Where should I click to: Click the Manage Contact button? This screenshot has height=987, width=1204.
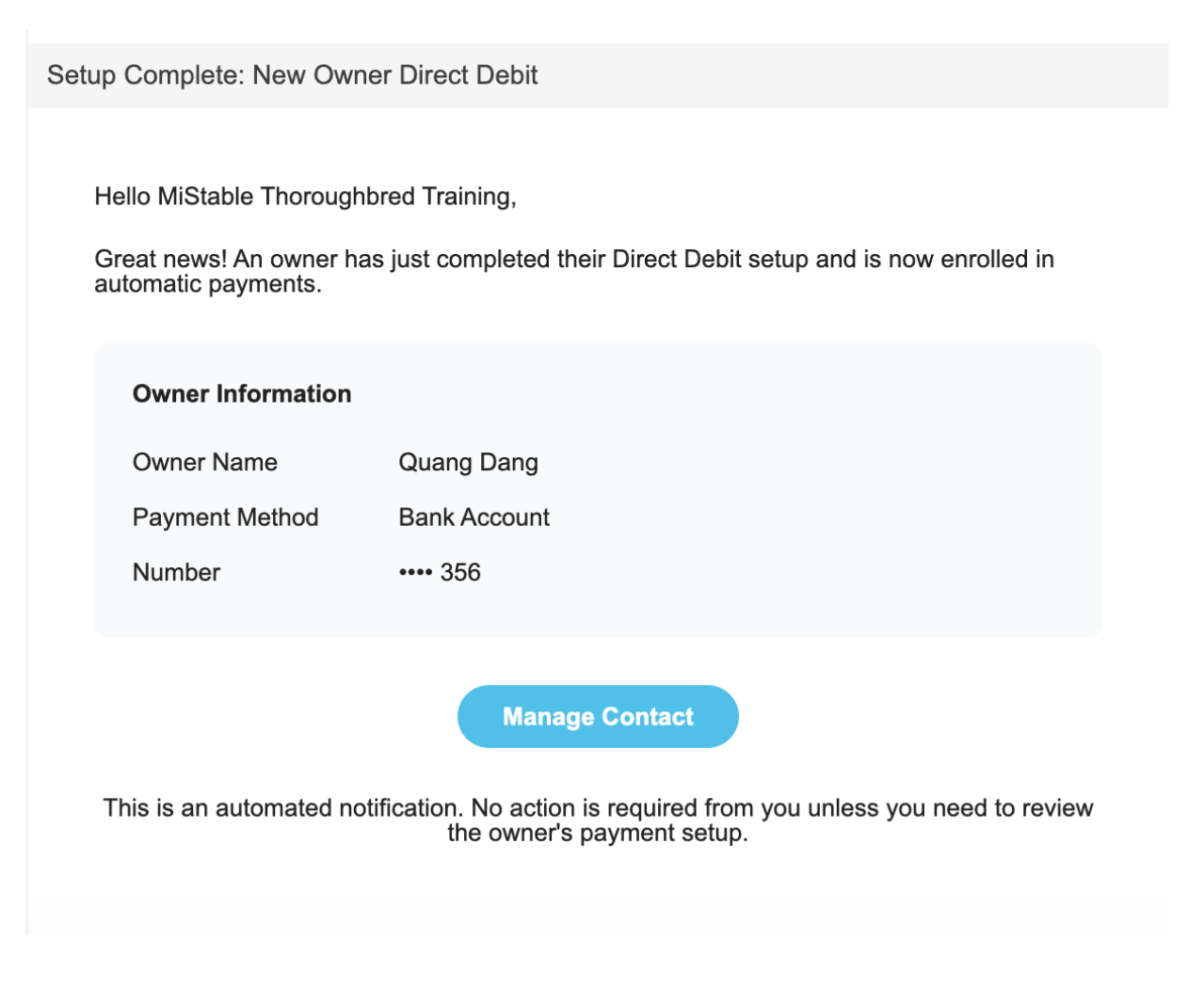pos(598,717)
